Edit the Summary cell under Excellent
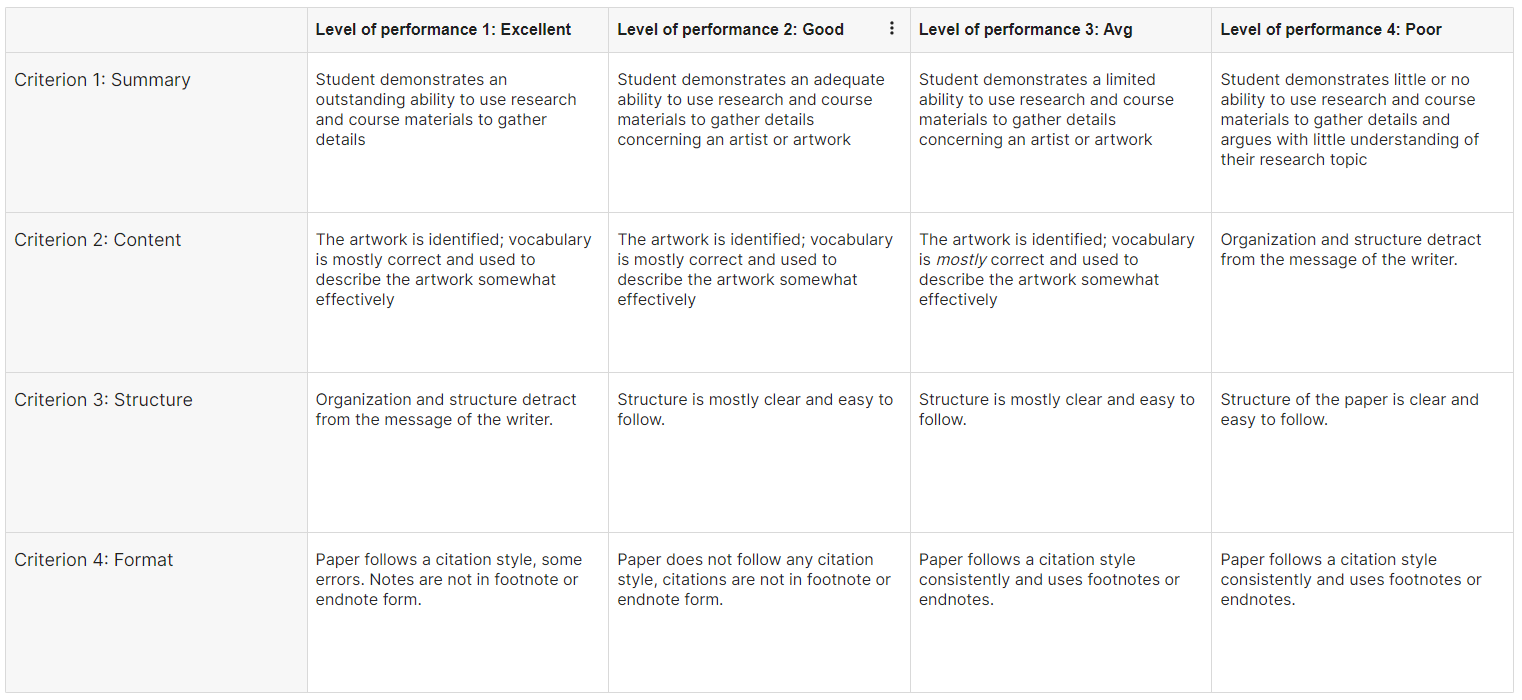The image size is (1522, 700). click(446, 110)
